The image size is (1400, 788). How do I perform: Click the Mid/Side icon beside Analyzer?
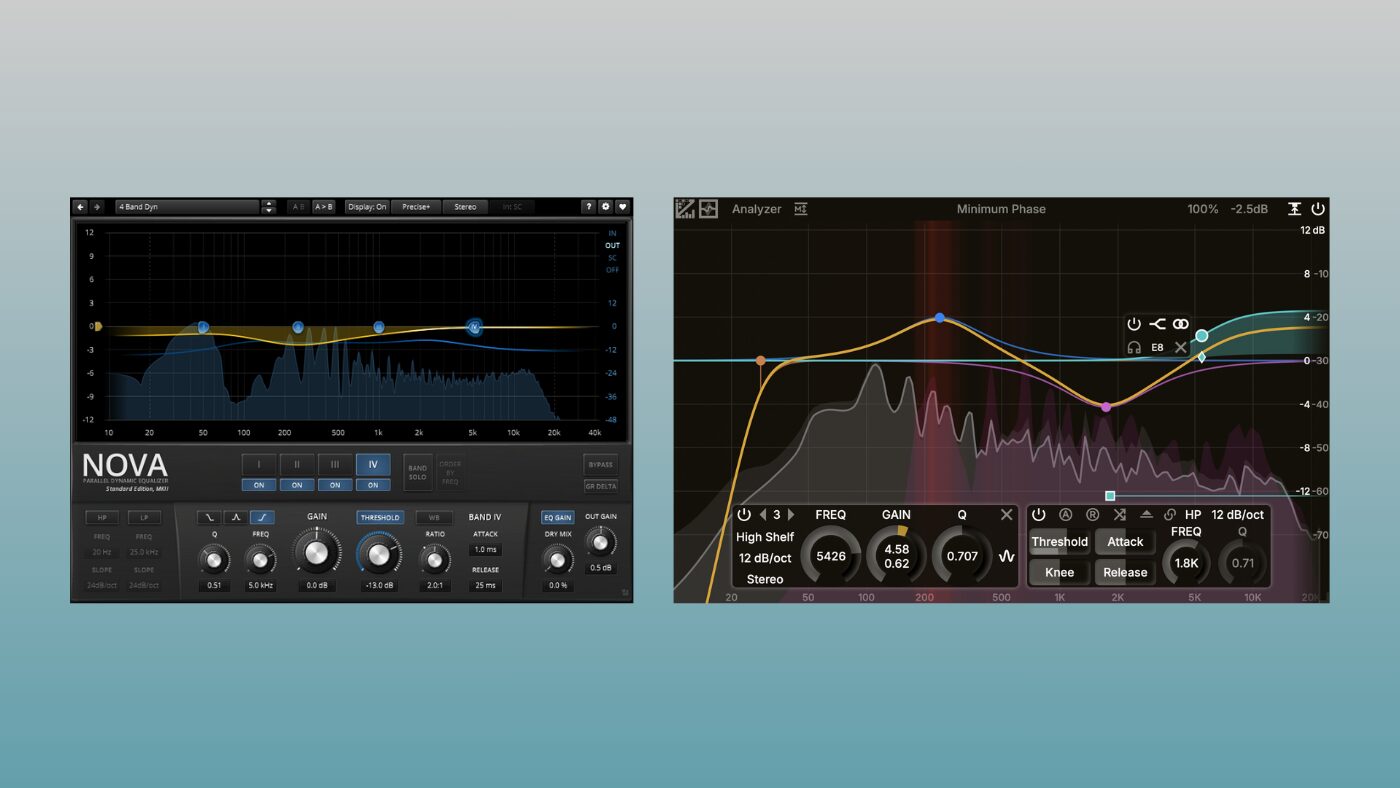pyautogui.click(x=800, y=209)
